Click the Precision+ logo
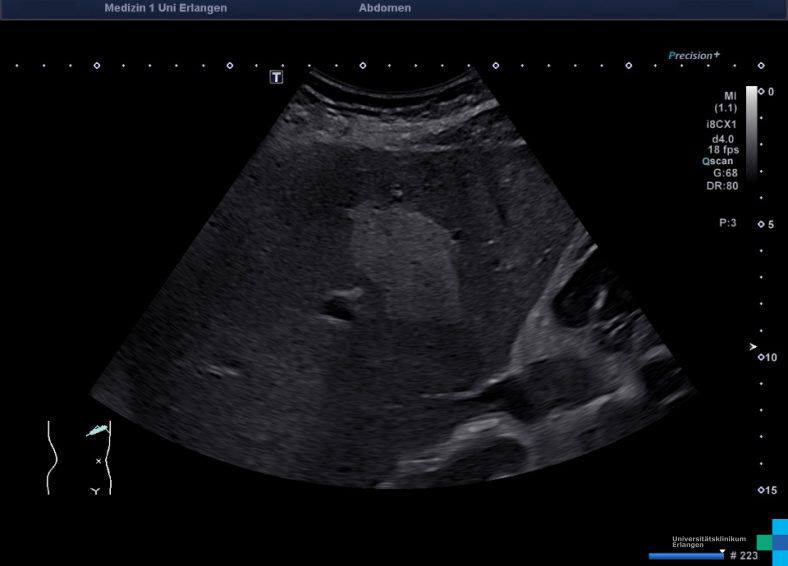This screenshot has width=788, height=566. [694, 56]
